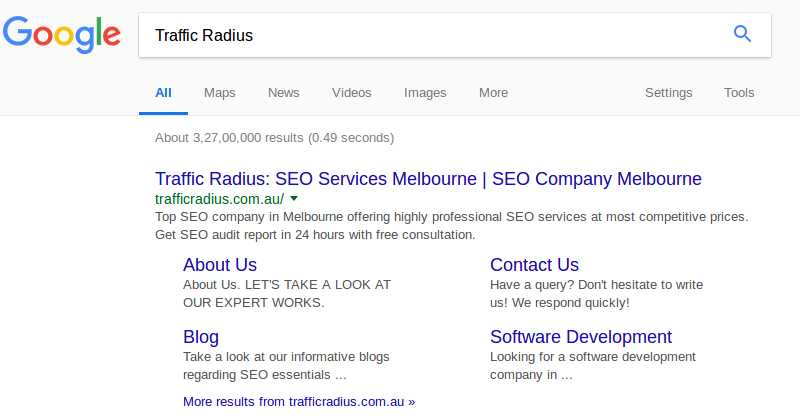The width and height of the screenshot is (800, 416).
Task: Go to the Videos tab
Action: tap(352, 93)
